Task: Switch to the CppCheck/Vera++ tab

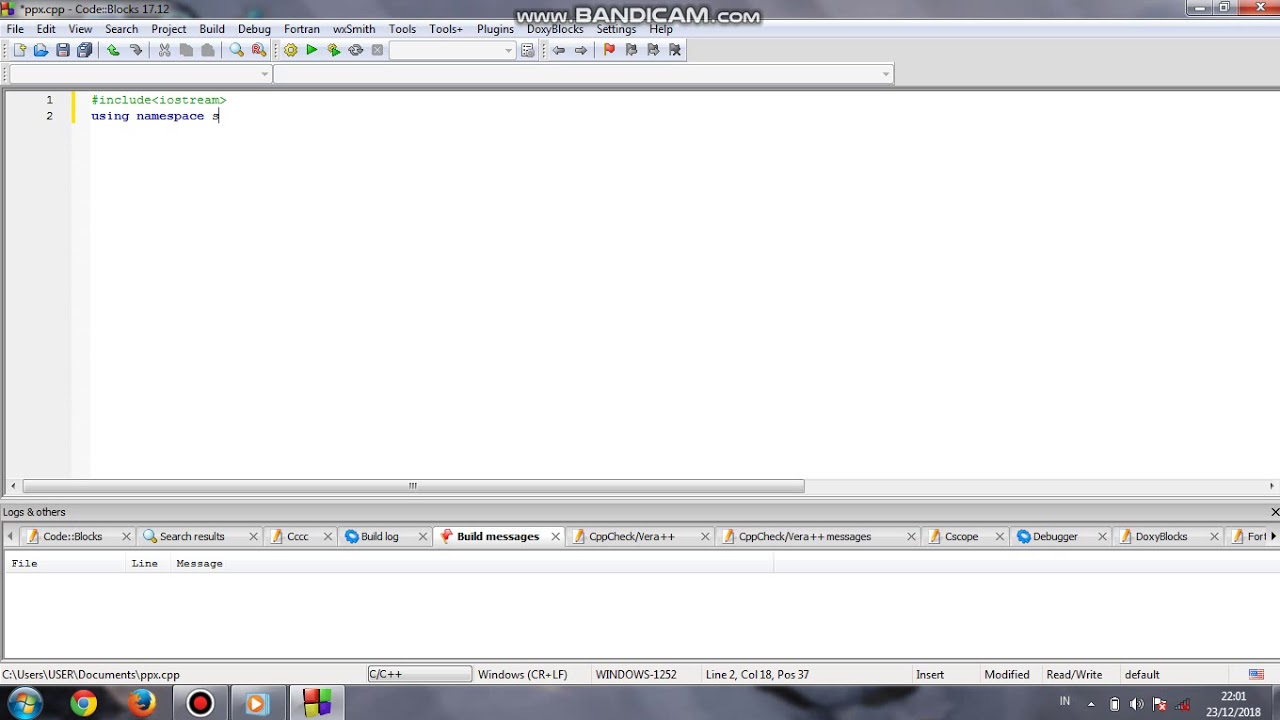Action: 631,537
